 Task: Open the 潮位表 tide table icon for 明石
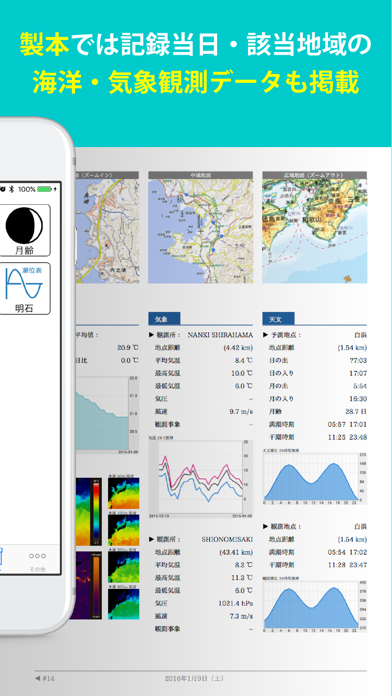[24, 289]
